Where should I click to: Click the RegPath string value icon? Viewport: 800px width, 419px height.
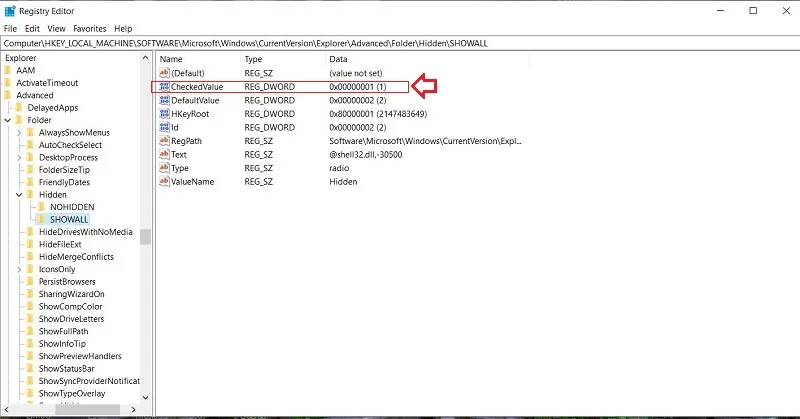tap(164, 141)
